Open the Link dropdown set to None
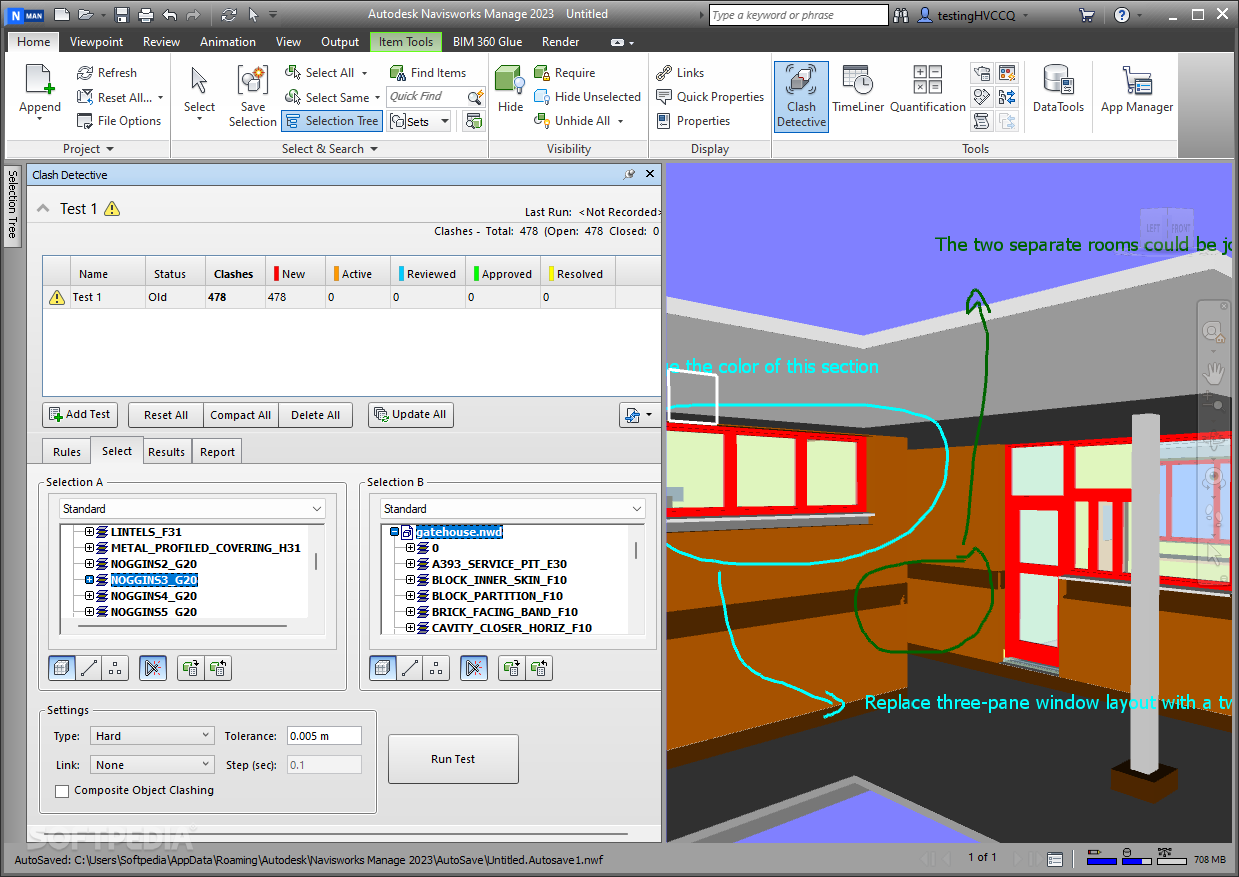1239x877 pixels. coord(152,765)
